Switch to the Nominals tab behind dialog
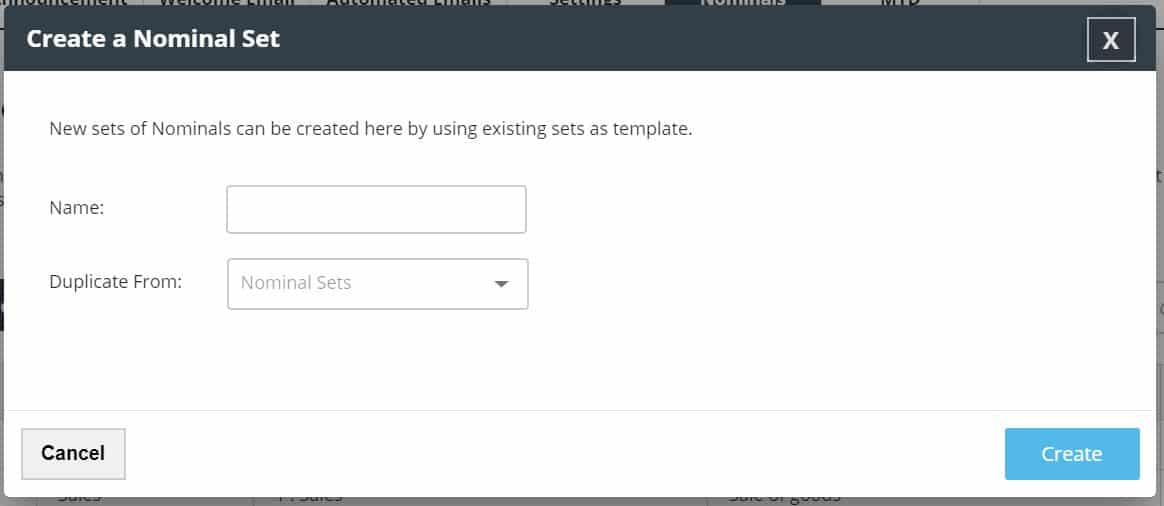The height and width of the screenshot is (506, 1164). click(x=742, y=3)
